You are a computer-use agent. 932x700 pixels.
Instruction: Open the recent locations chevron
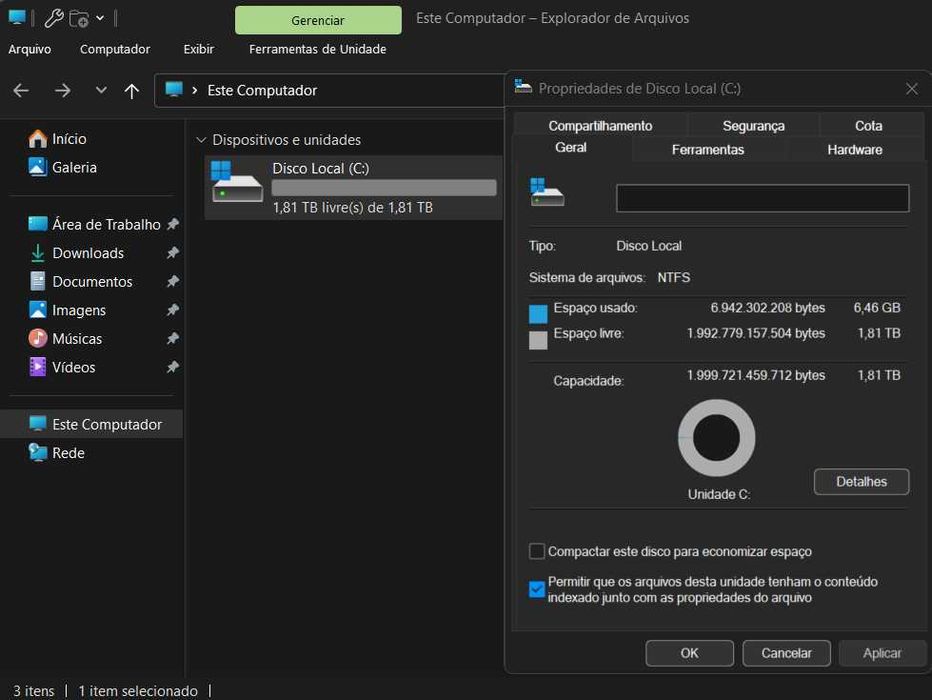(x=101, y=90)
